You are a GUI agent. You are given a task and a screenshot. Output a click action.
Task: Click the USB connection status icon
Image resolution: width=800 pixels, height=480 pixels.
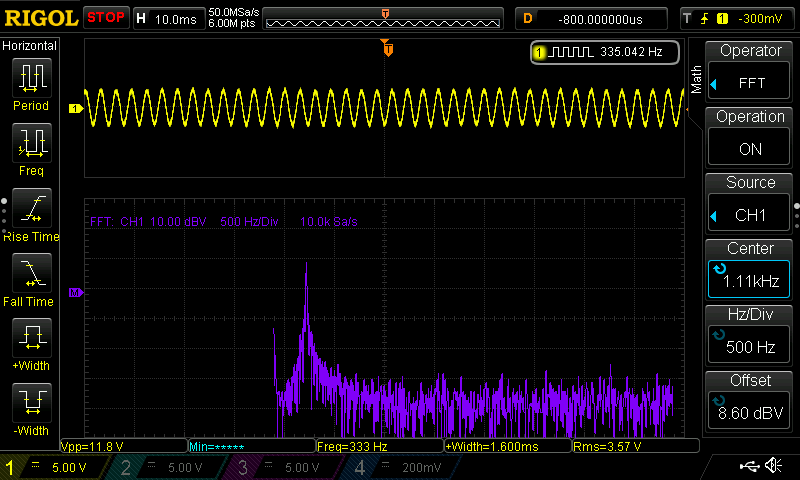[x=749, y=466]
